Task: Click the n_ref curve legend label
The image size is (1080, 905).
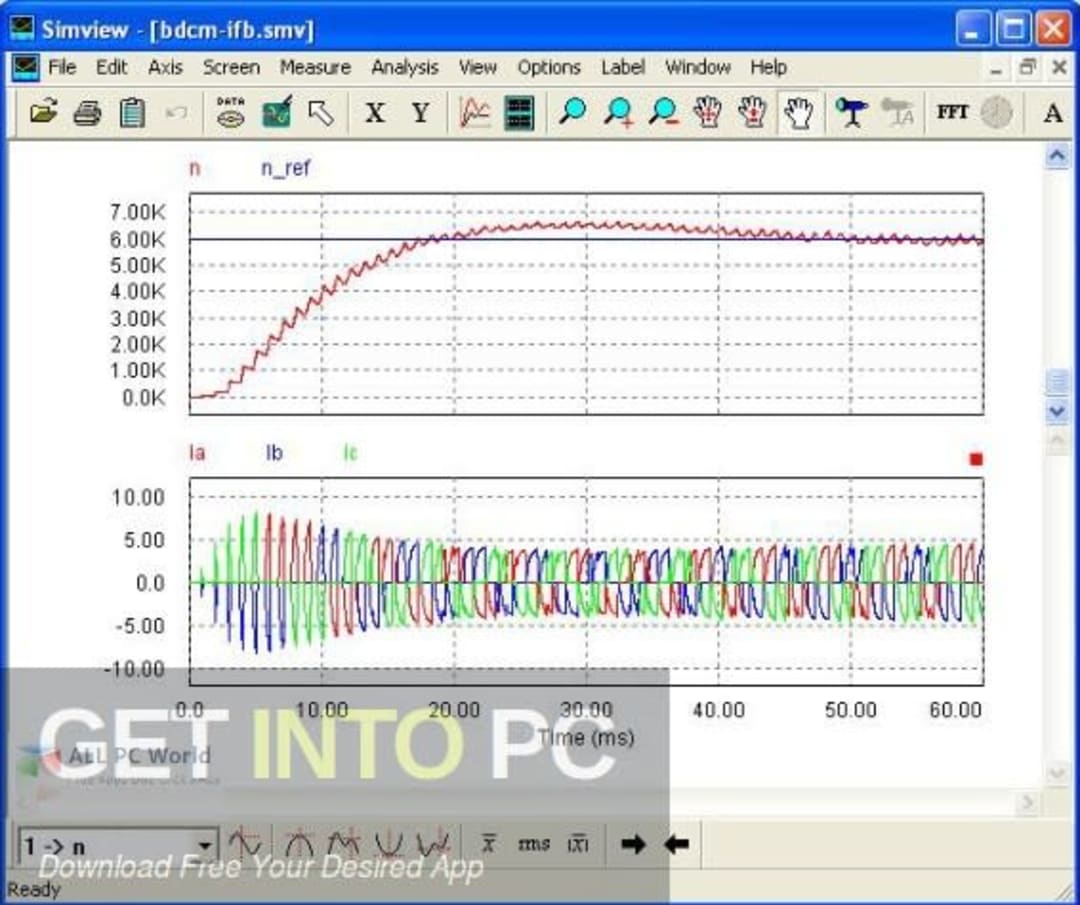Action: [286, 168]
